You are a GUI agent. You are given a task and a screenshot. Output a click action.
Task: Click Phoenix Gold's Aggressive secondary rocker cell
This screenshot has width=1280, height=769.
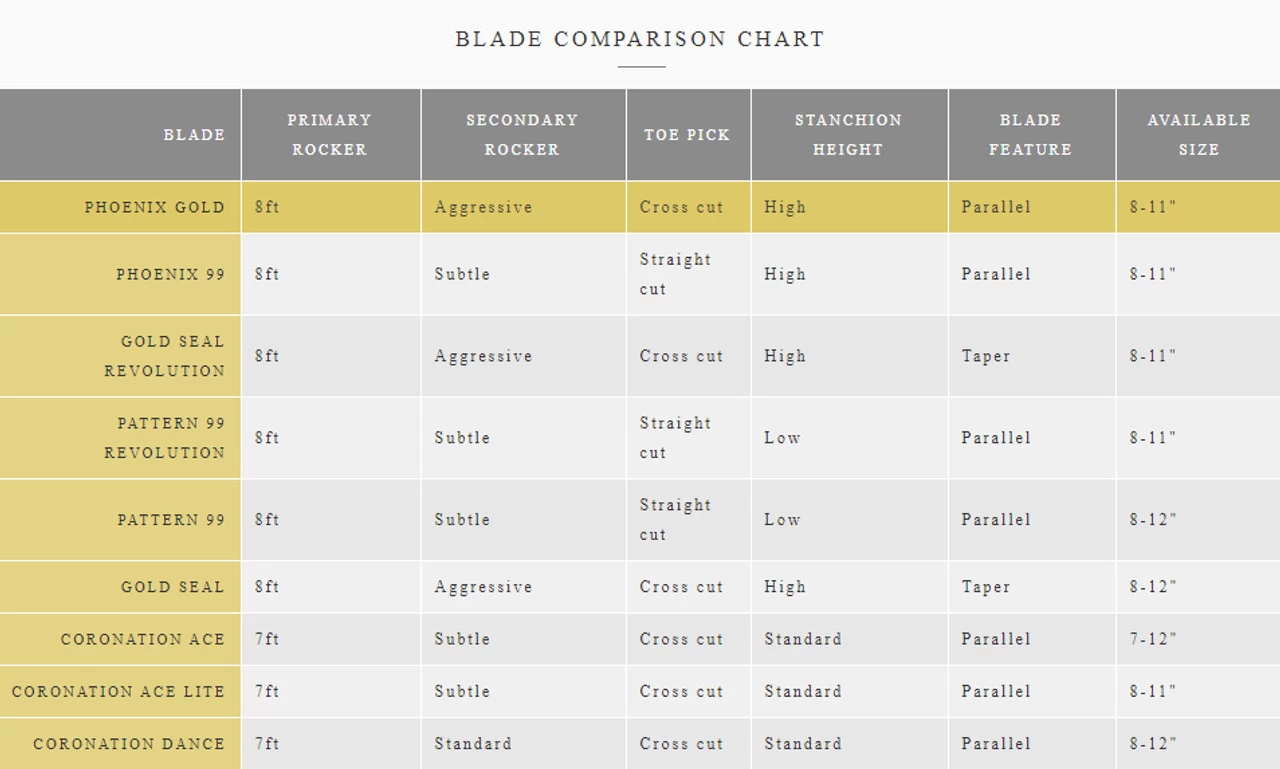pyautogui.click(x=483, y=208)
